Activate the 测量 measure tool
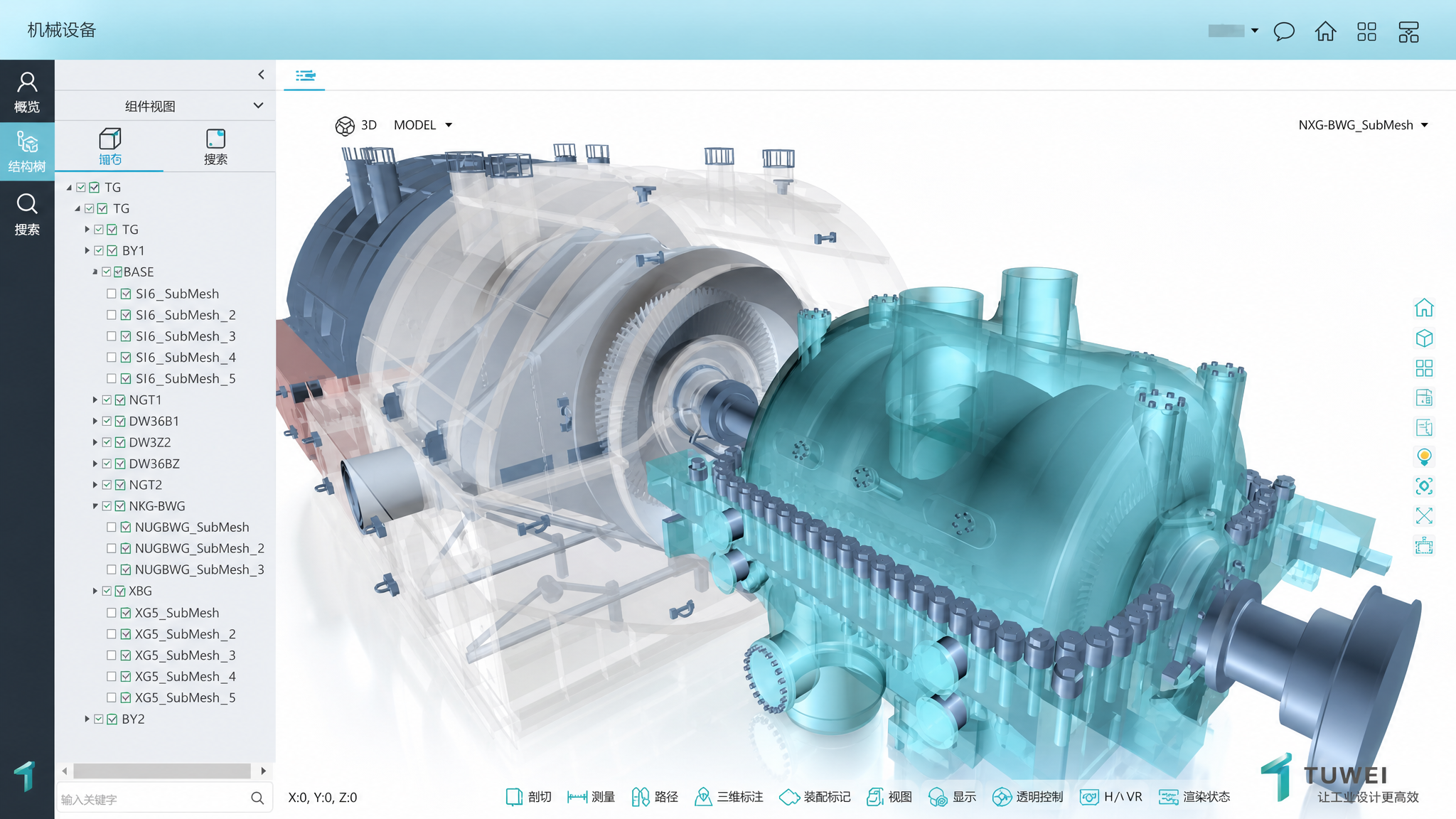 591,797
